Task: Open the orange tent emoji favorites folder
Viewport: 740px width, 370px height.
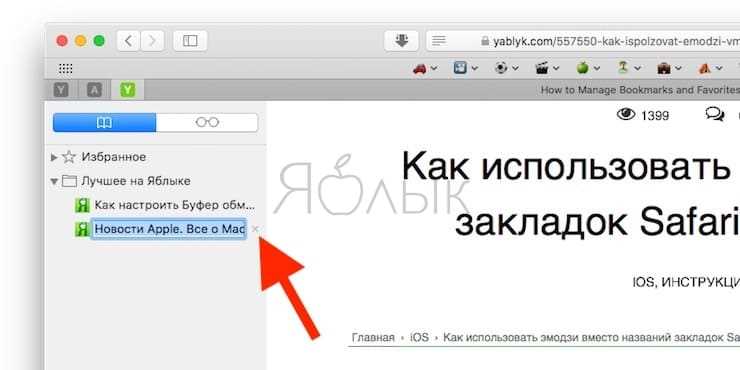Action: click(710, 68)
